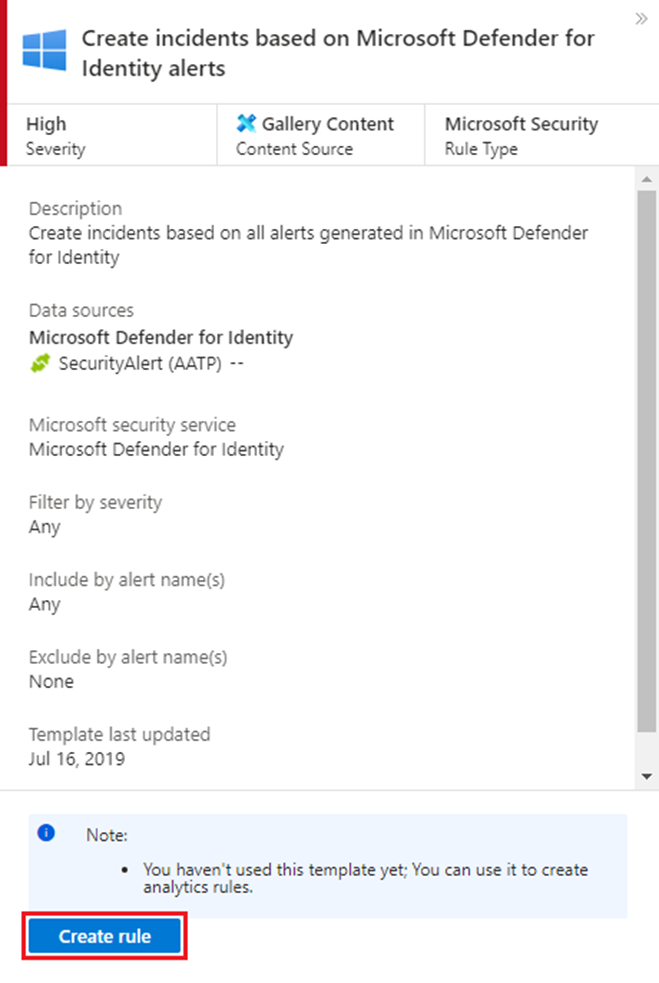
Task: Click the 'Jul 16, 2019' date
Action: coord(76,759)
